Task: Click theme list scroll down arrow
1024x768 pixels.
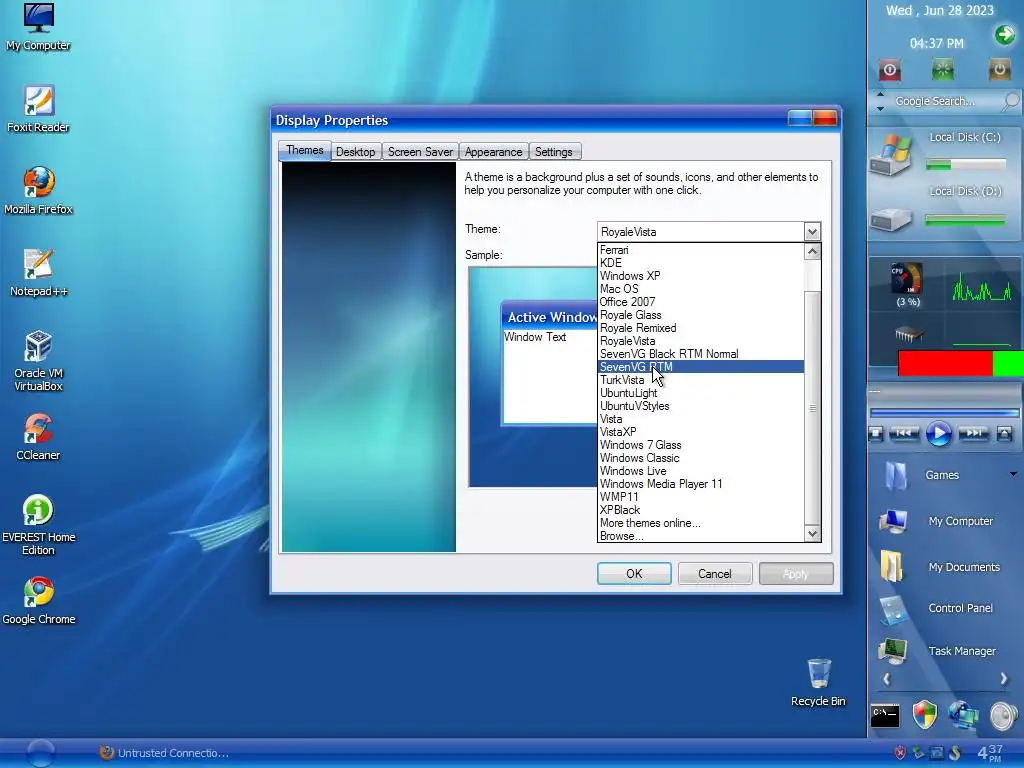Action: point(812,534)
